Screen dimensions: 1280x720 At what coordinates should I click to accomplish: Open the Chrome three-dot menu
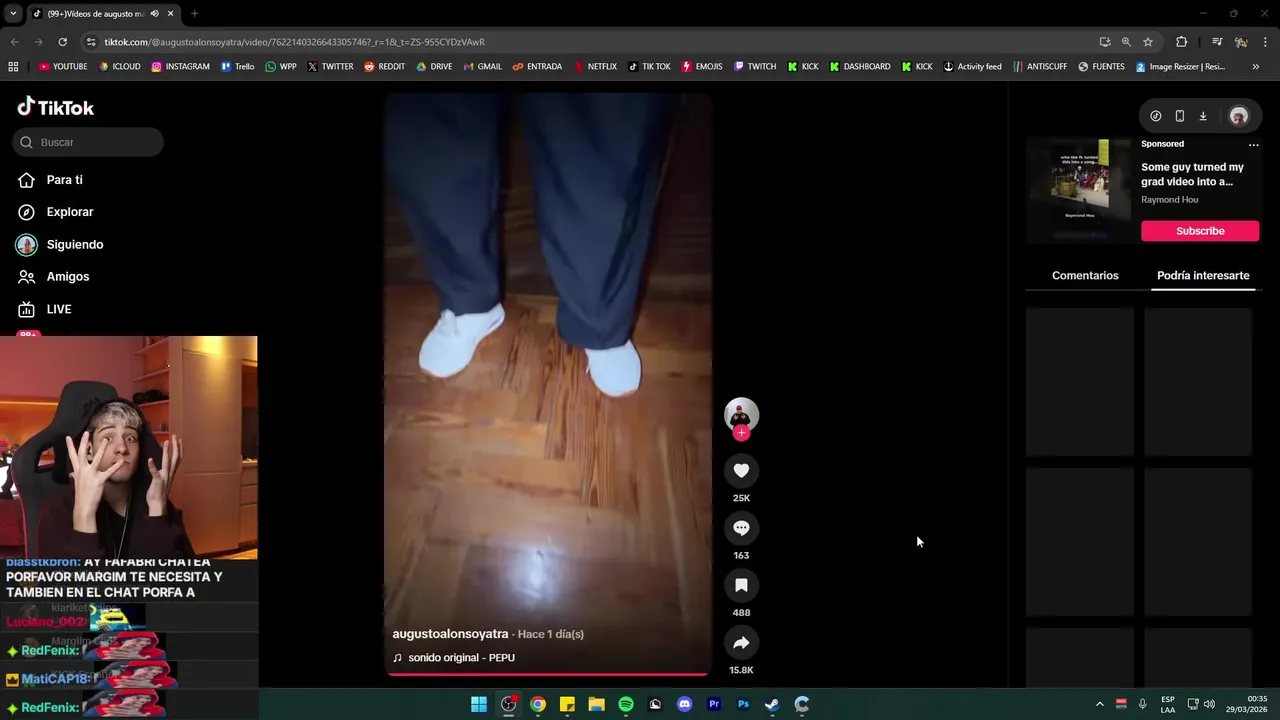pos(1266,42)
